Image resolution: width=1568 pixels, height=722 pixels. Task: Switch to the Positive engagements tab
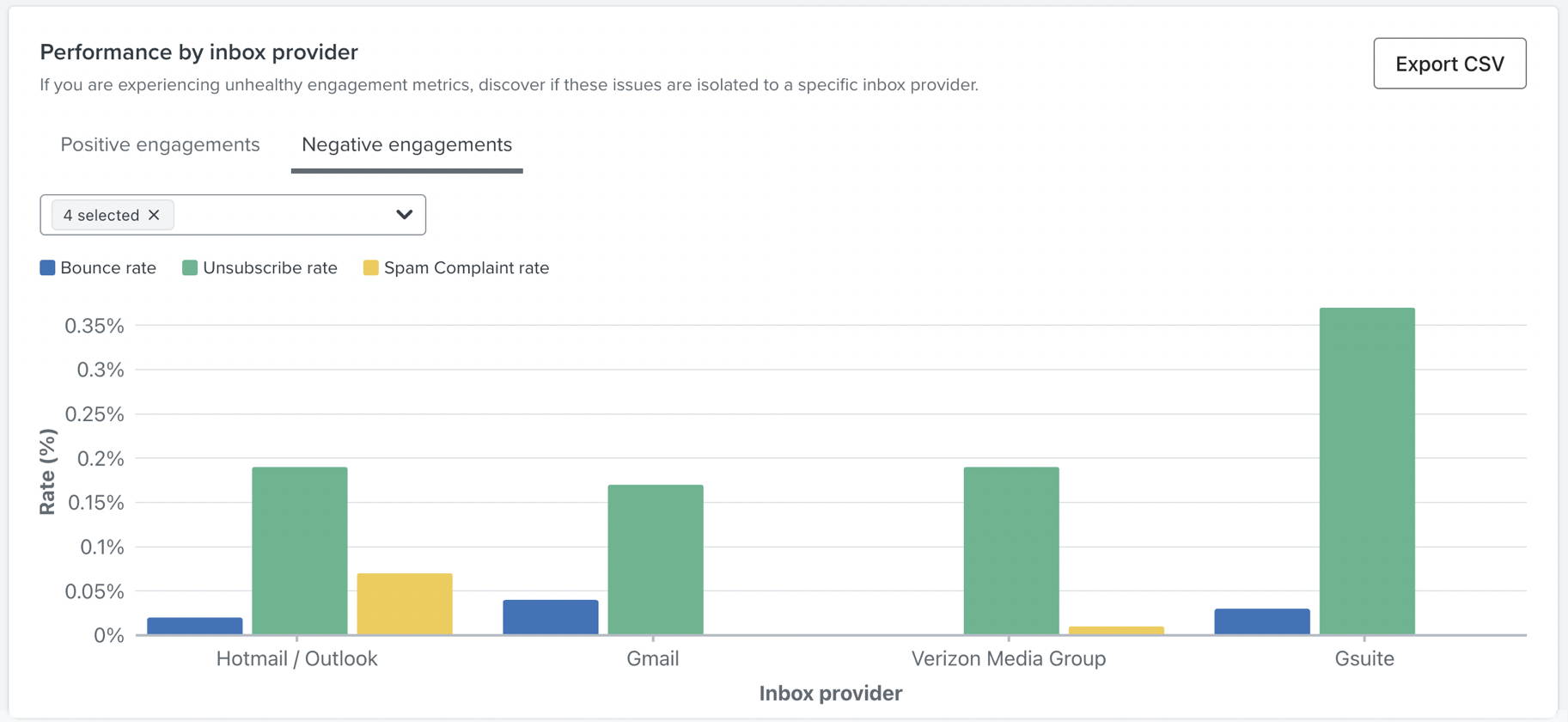159,144
